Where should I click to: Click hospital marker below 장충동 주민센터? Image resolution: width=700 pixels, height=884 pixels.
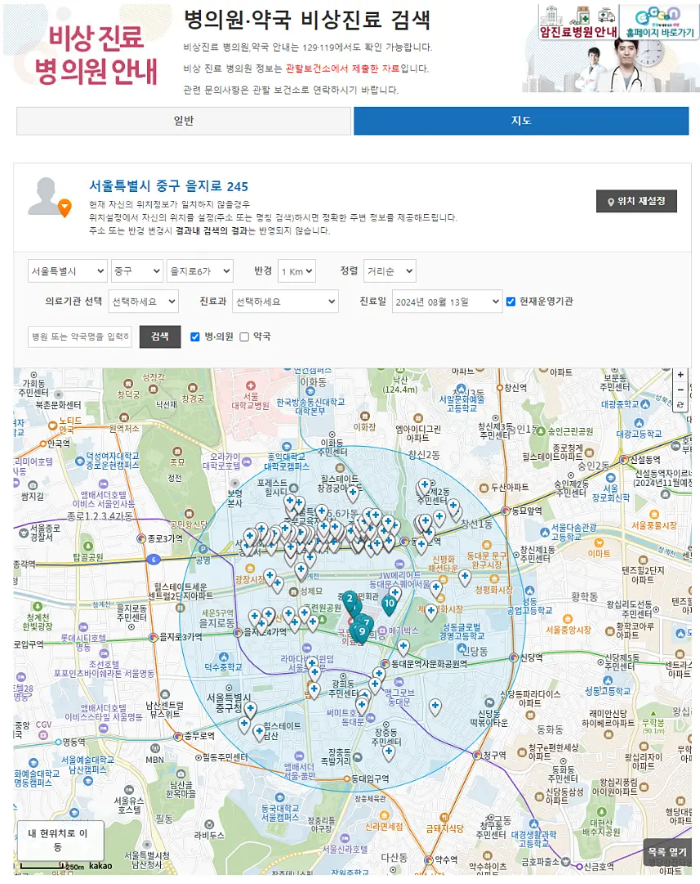click(388, 753)
